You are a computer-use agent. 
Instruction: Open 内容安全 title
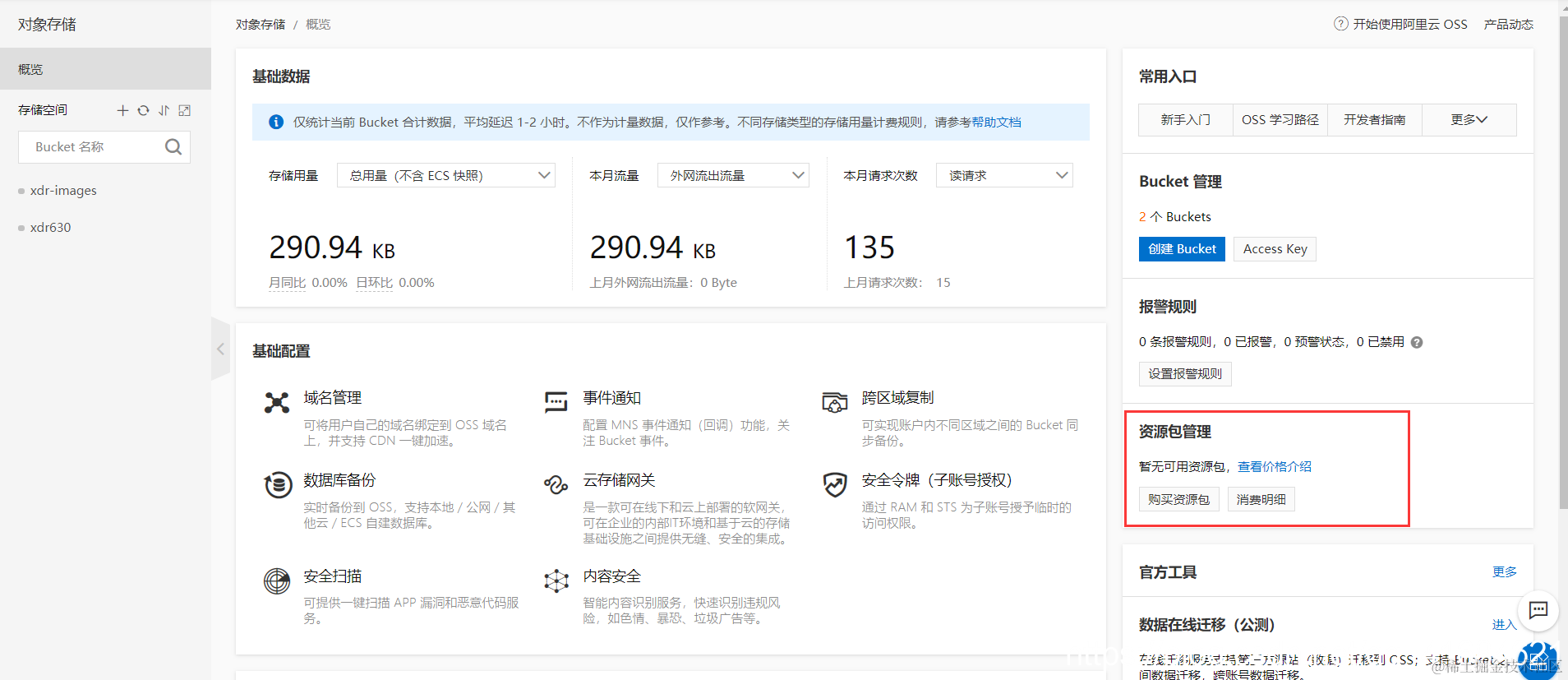click(612, 576)
